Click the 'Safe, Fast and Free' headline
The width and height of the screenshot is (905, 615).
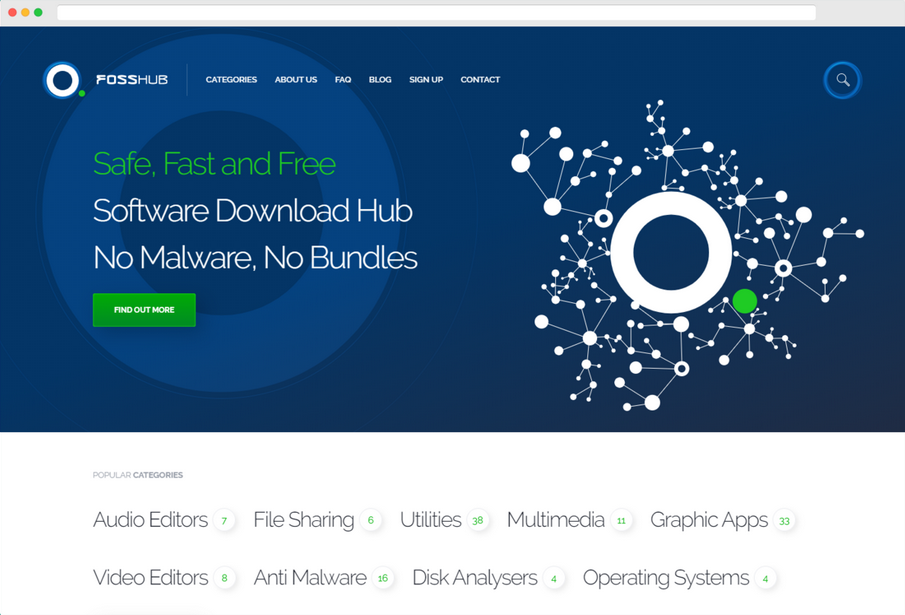[214, 164]
